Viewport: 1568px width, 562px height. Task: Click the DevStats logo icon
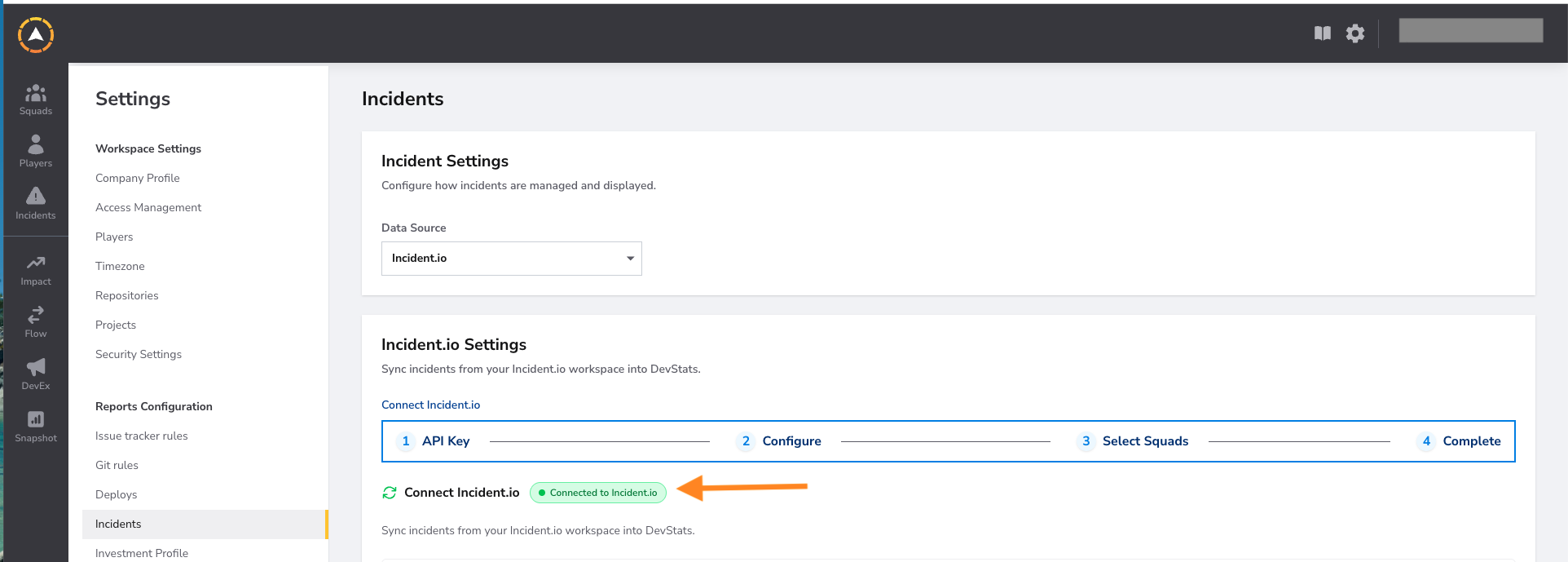pos(36,35)
